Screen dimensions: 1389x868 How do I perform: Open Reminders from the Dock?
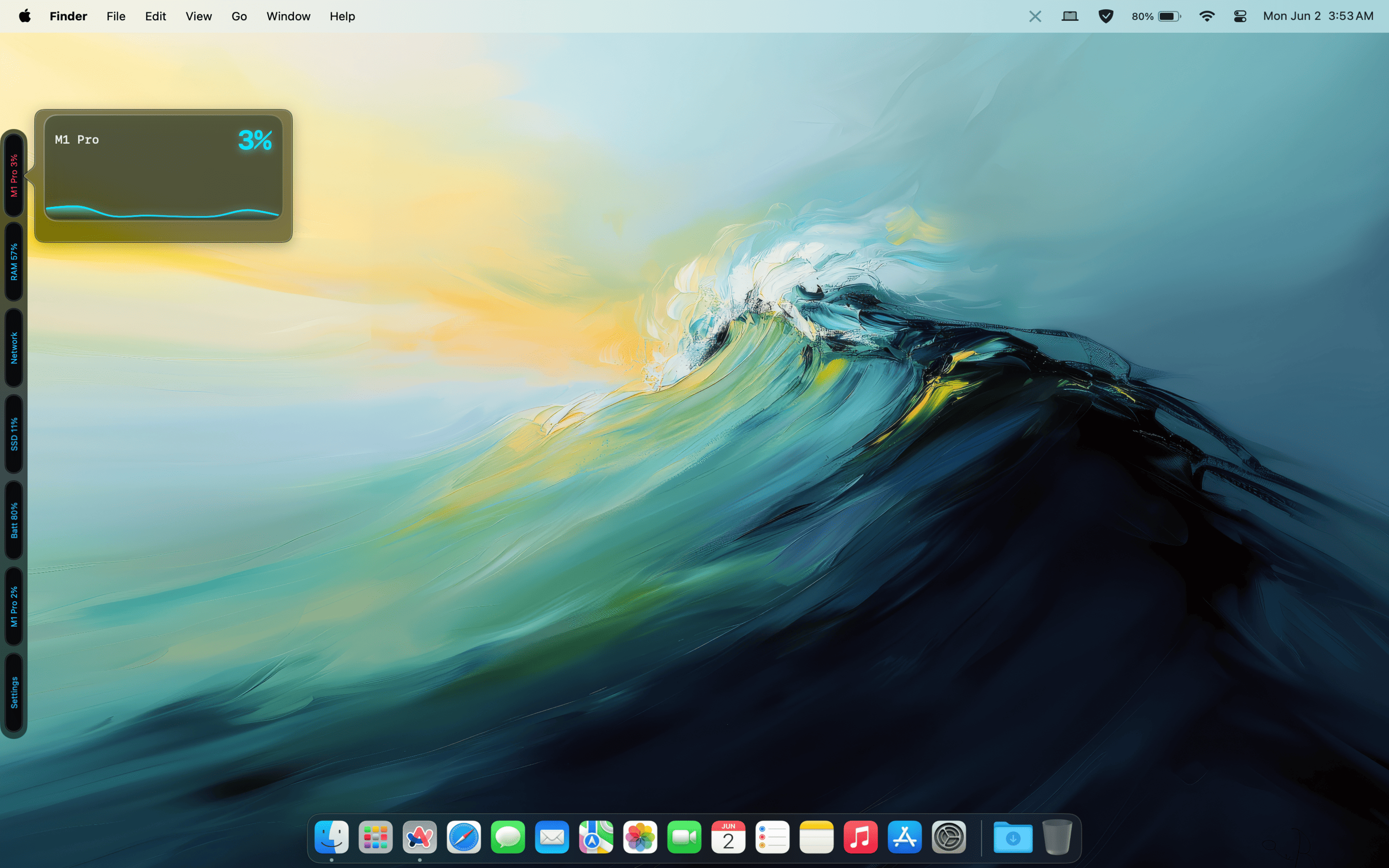pyautogui.click(x=773, y=837)
